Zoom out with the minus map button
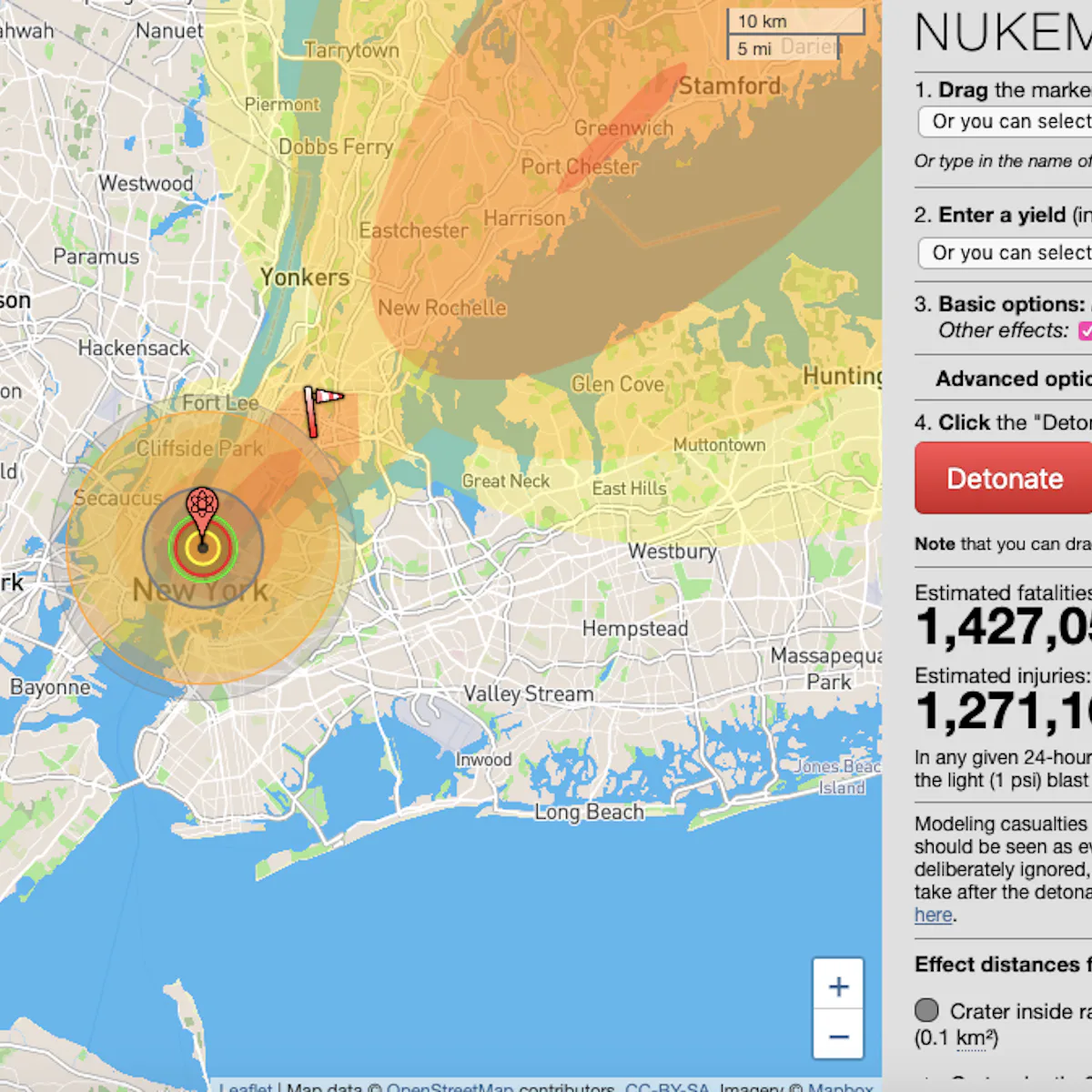 click(x=838, y=1036)
